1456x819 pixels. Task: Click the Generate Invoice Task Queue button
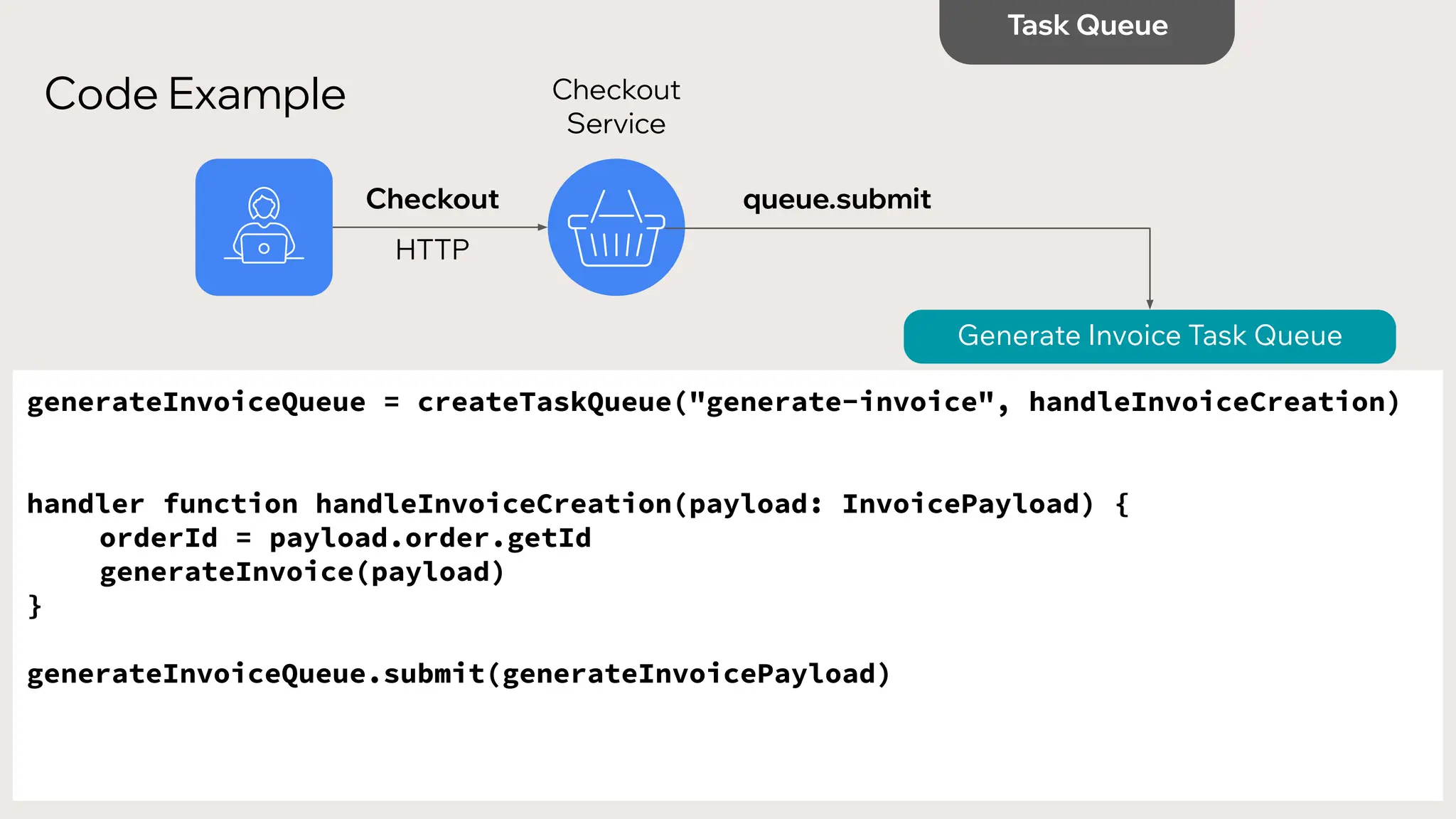1149,336
